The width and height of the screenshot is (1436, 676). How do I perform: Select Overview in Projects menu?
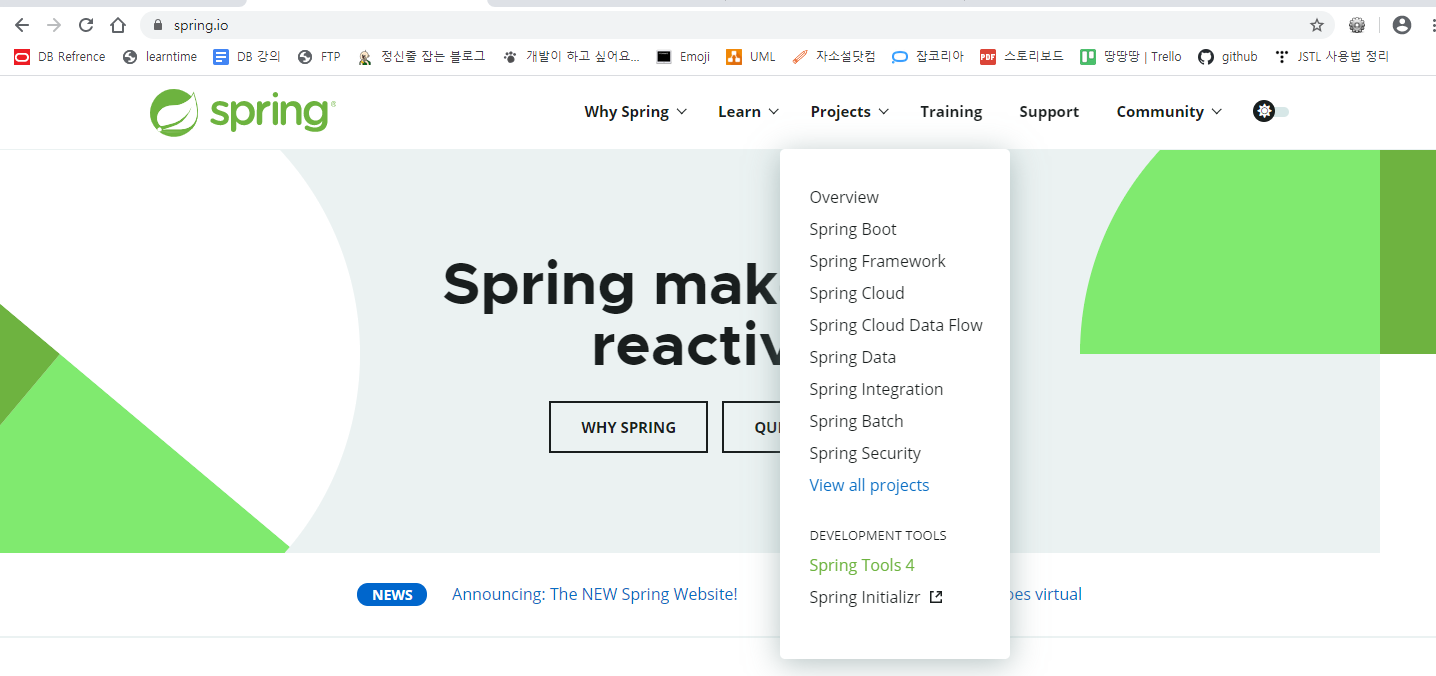[844, 197]
